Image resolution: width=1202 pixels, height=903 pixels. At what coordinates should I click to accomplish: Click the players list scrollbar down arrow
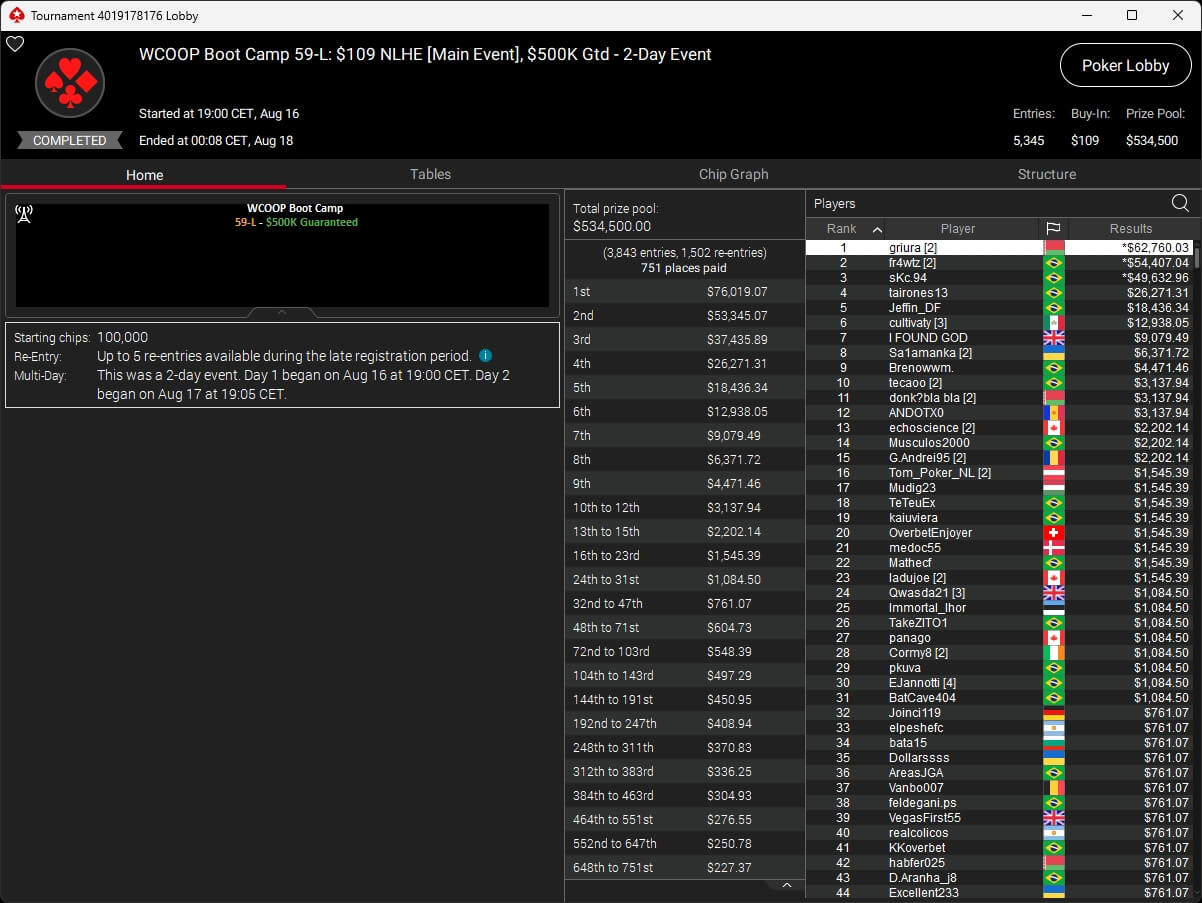(x=1195, y=891)
